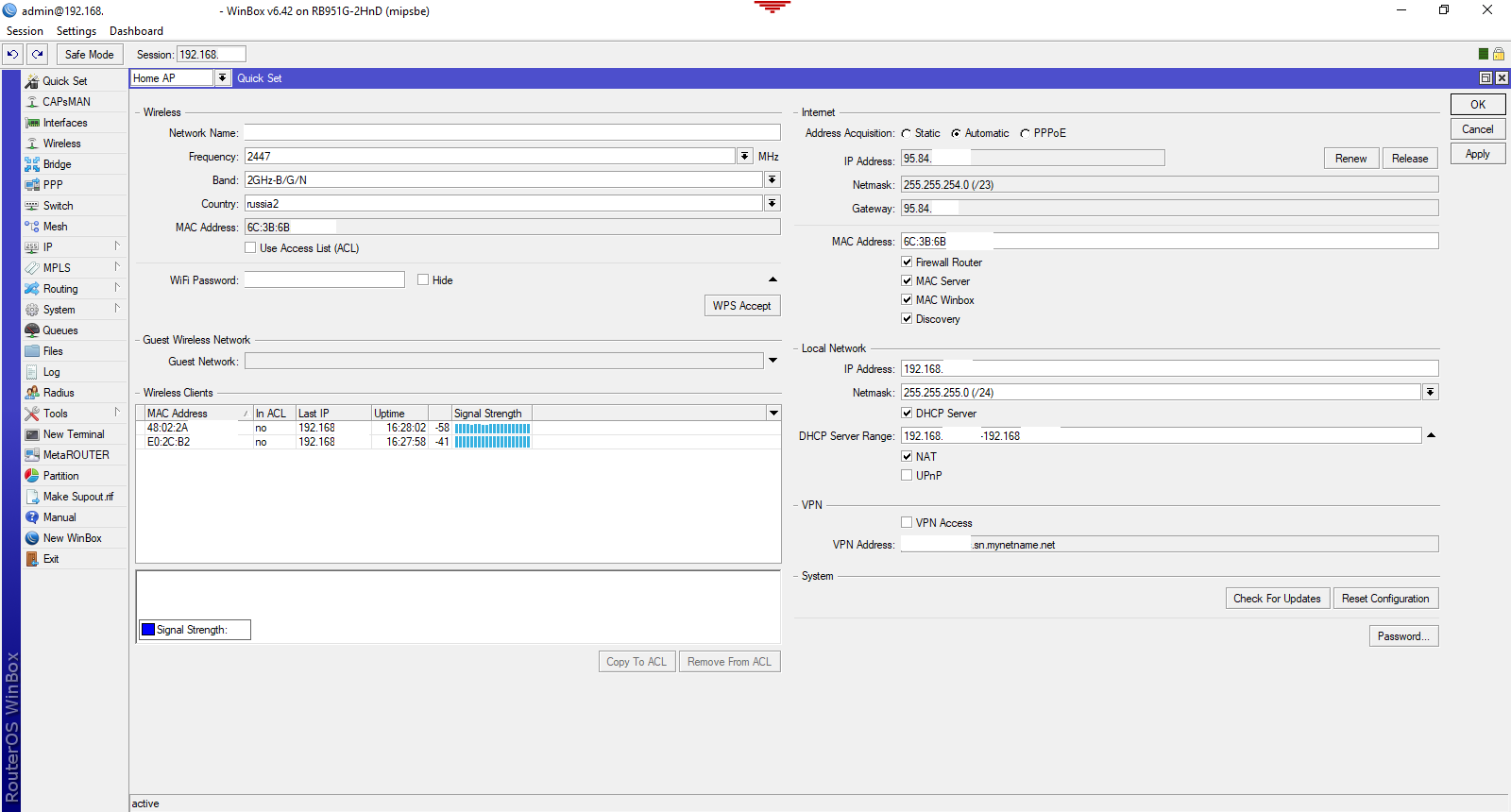1511x812 pixels.
Task: Click the green status square icon
Action: tap(1484, 54)
